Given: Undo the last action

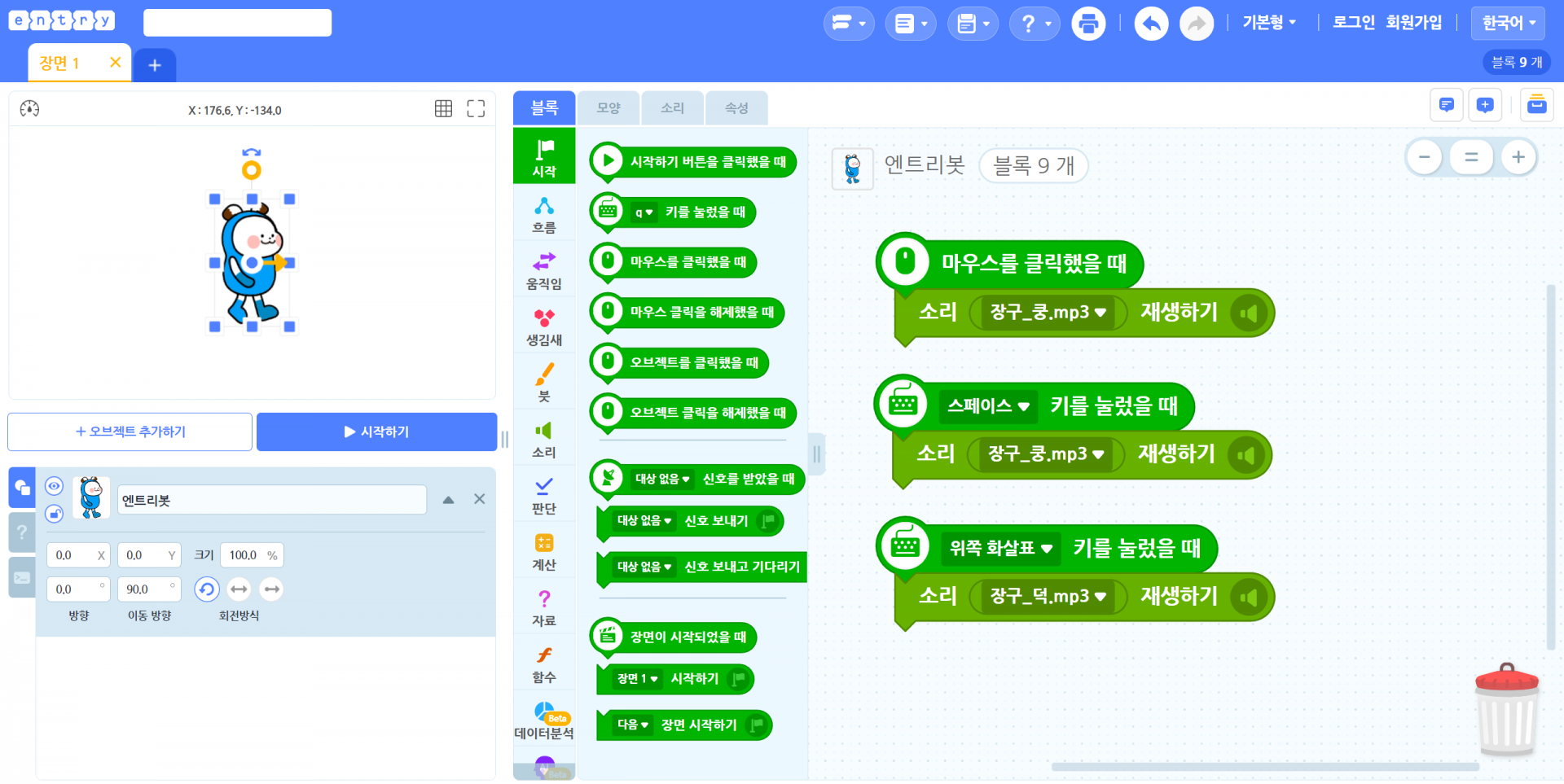Looking at the screenshot, I should 1152,24.
